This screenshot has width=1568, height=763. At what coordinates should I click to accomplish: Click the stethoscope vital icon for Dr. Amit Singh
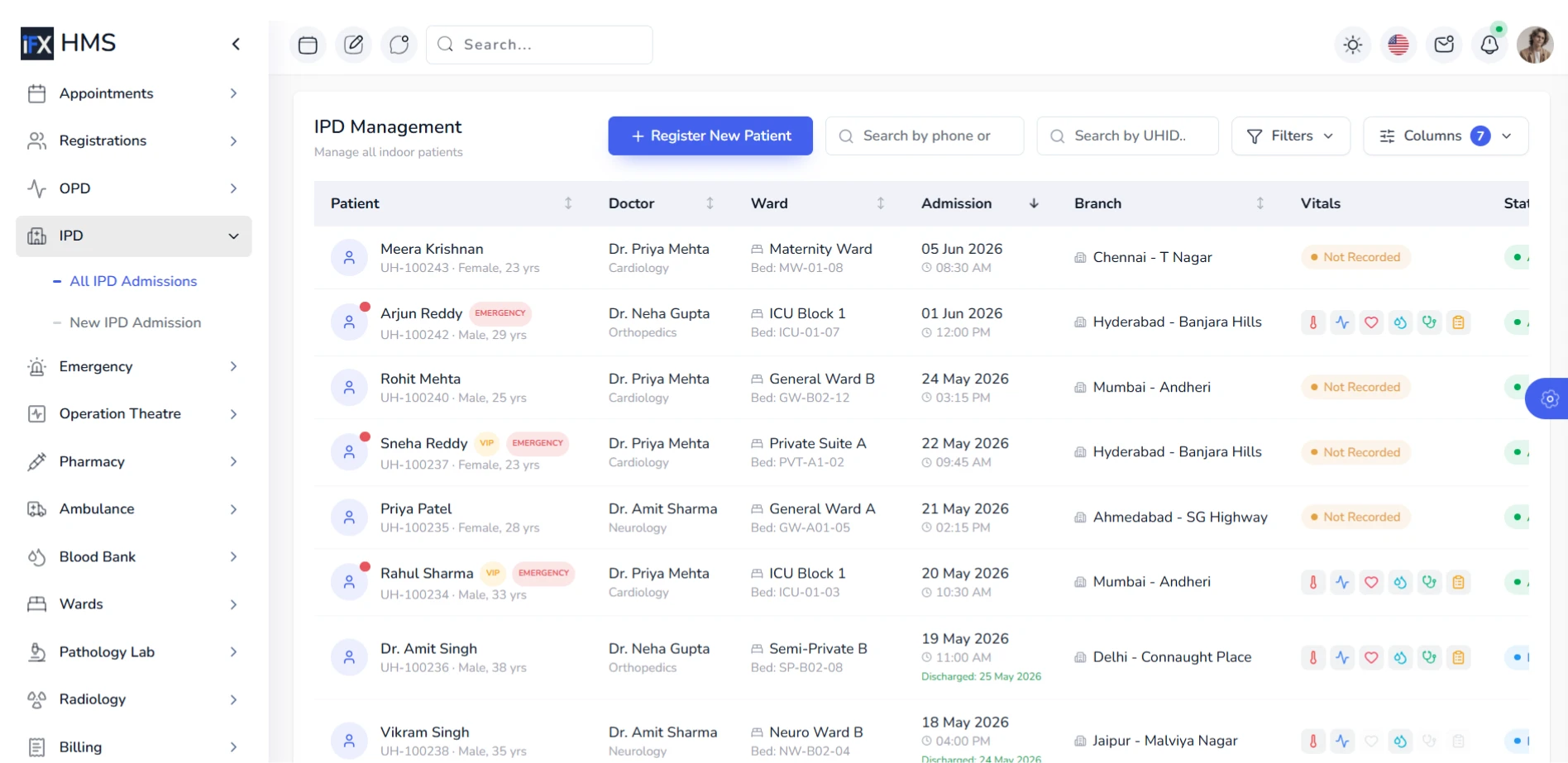(1429, 658)
